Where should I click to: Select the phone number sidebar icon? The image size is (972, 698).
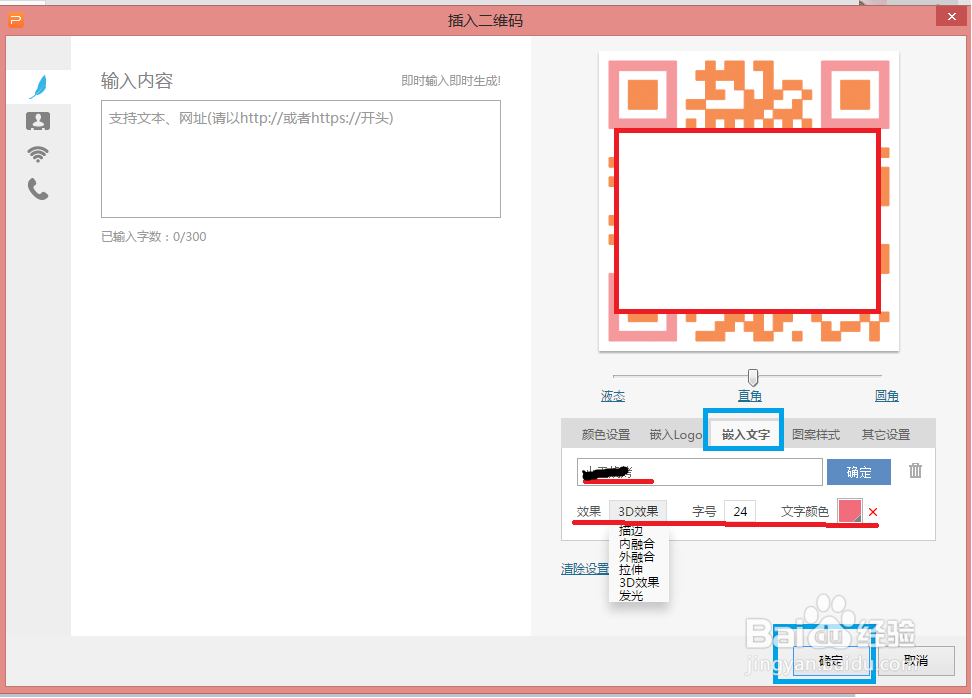point(38,189)
